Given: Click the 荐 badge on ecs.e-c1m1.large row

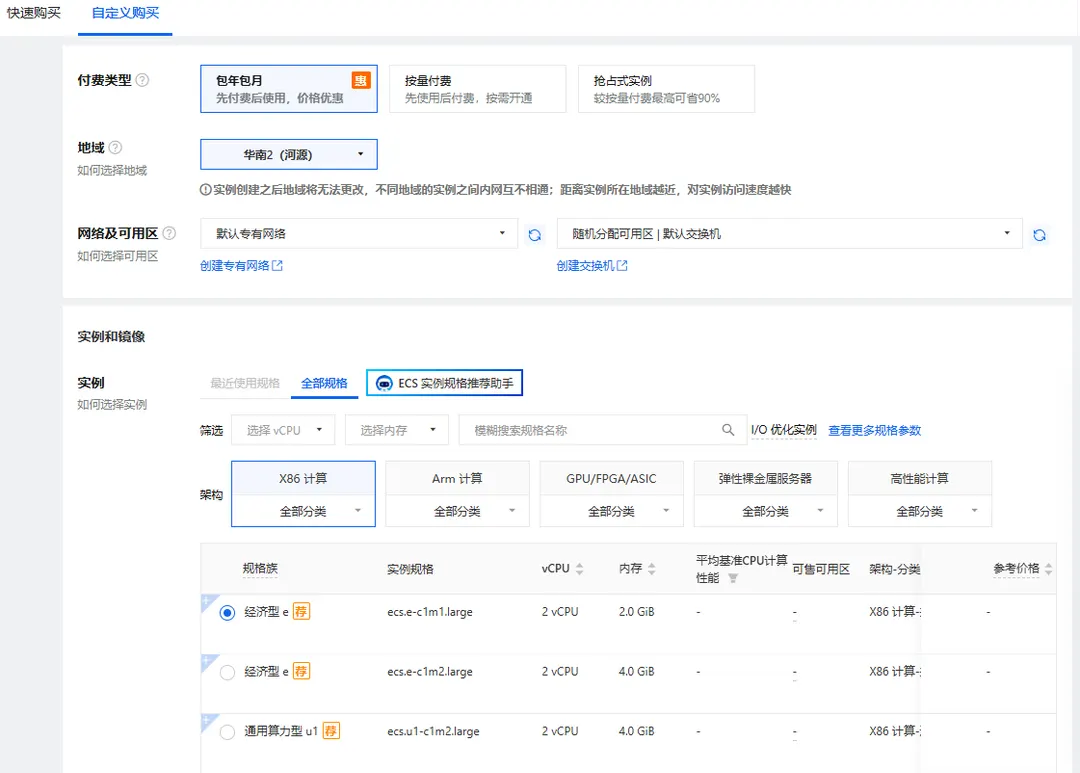Looking at the screenshot, I should pos(301,611).
